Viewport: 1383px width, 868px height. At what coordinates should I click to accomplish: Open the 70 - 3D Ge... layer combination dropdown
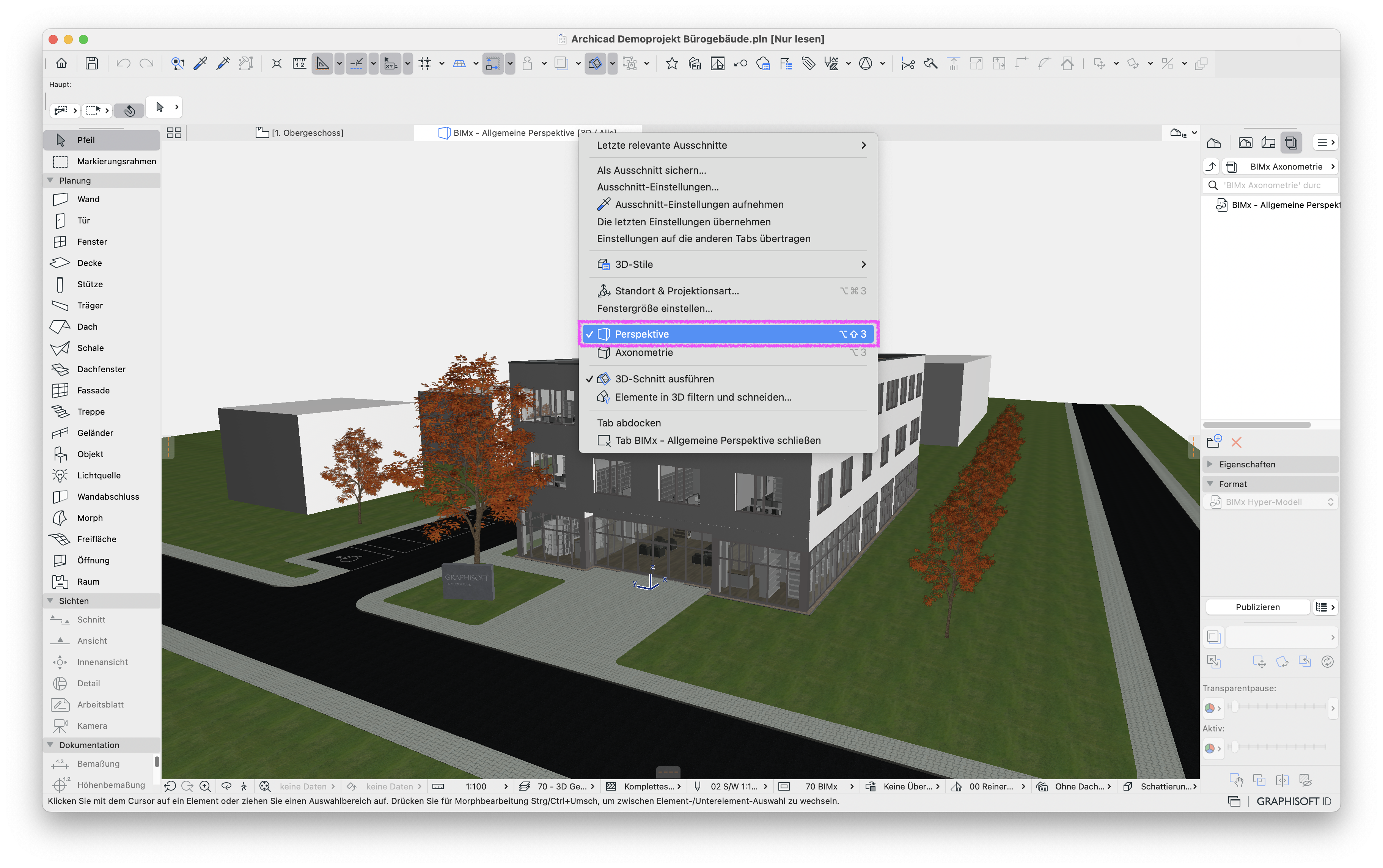click(x=556, y=786)
